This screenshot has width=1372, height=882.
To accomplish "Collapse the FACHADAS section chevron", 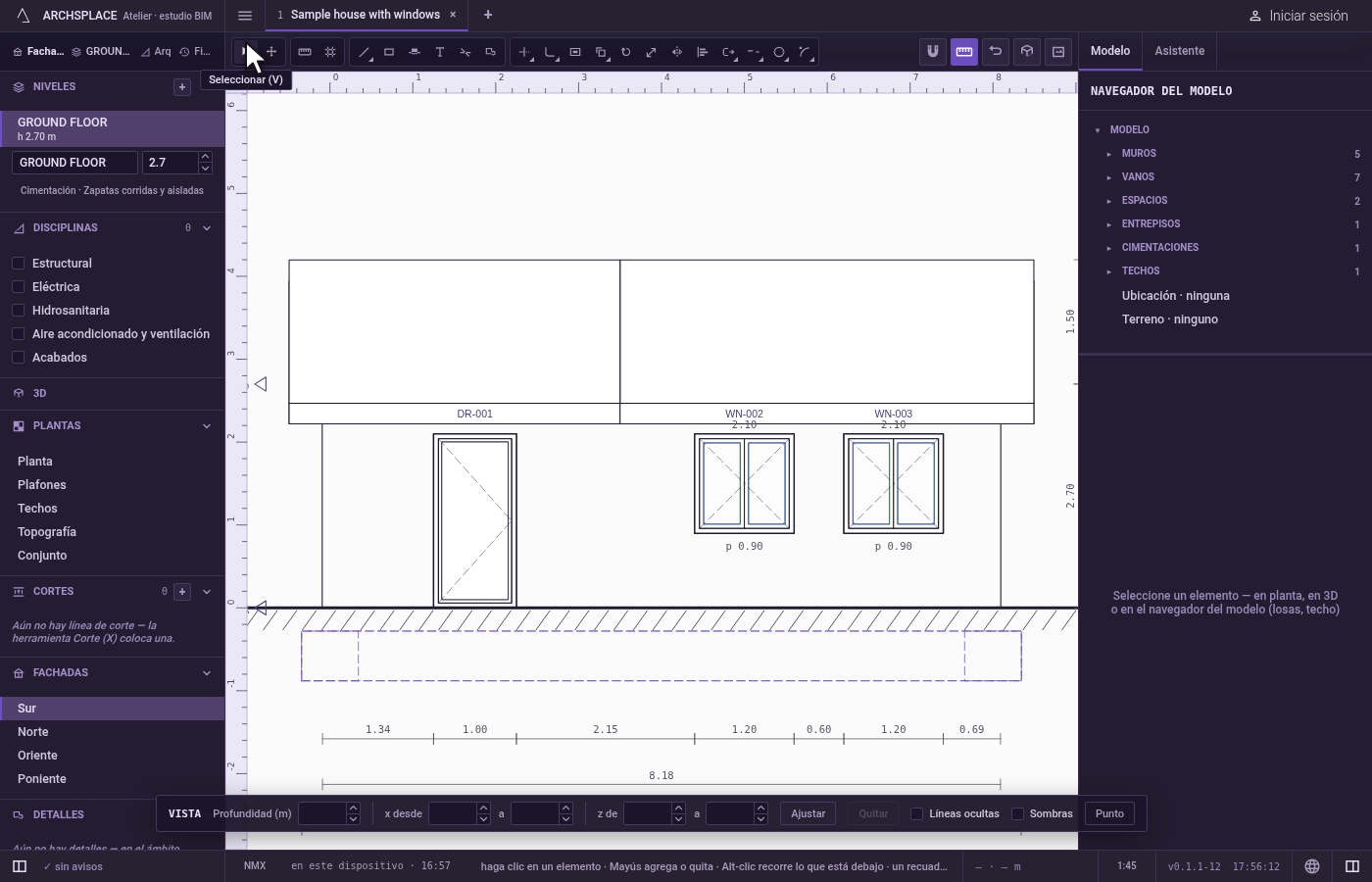I will pos(207,673).
